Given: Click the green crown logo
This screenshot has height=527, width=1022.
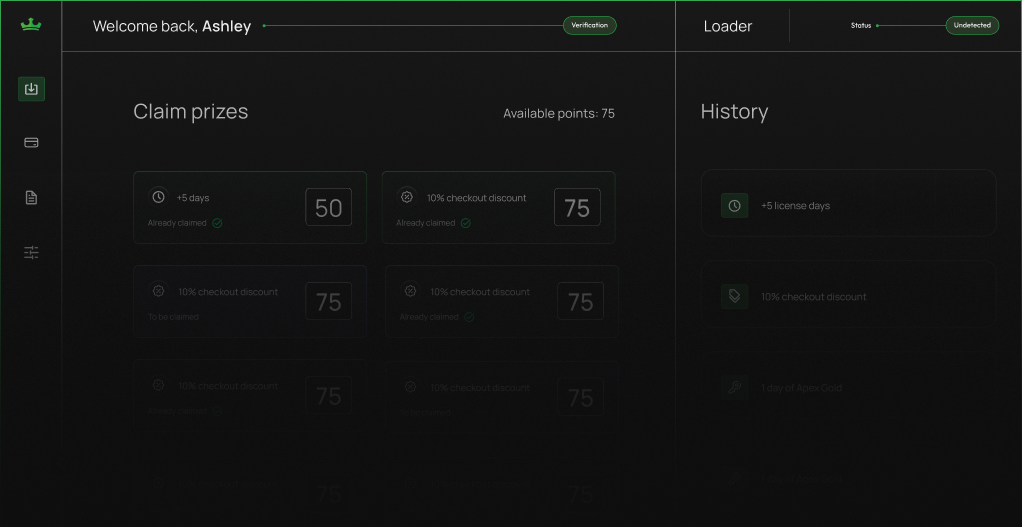Looking at the screenshot, I should point(30,25).
